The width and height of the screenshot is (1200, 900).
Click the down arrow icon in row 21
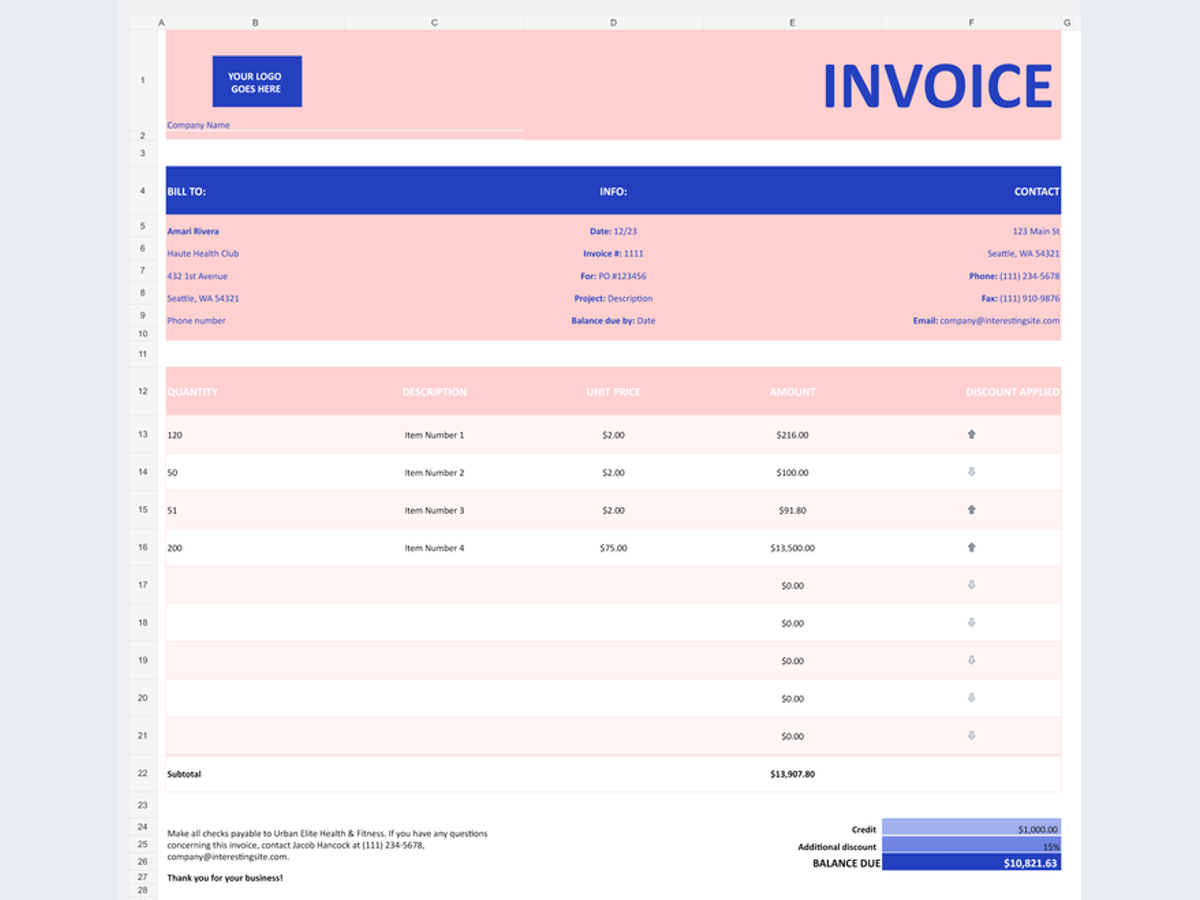coord(971,735)
